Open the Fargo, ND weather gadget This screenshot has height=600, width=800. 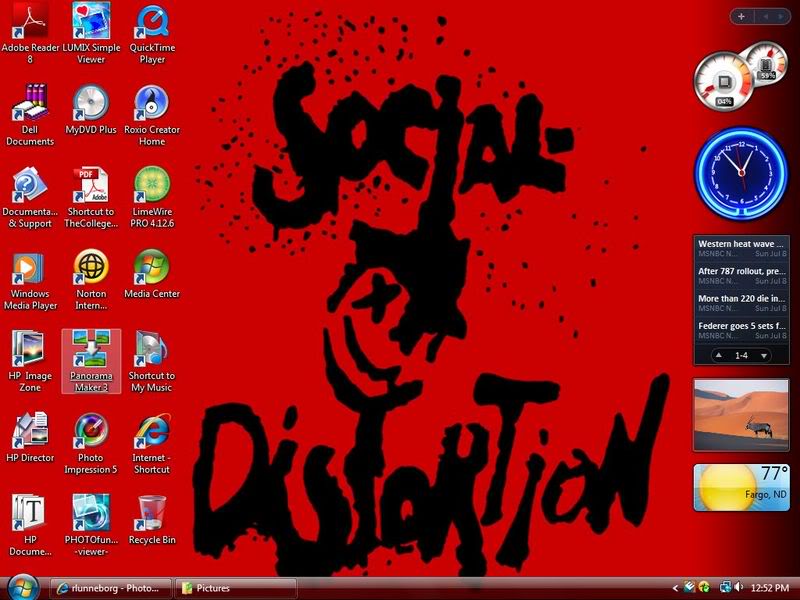[741, 487]
